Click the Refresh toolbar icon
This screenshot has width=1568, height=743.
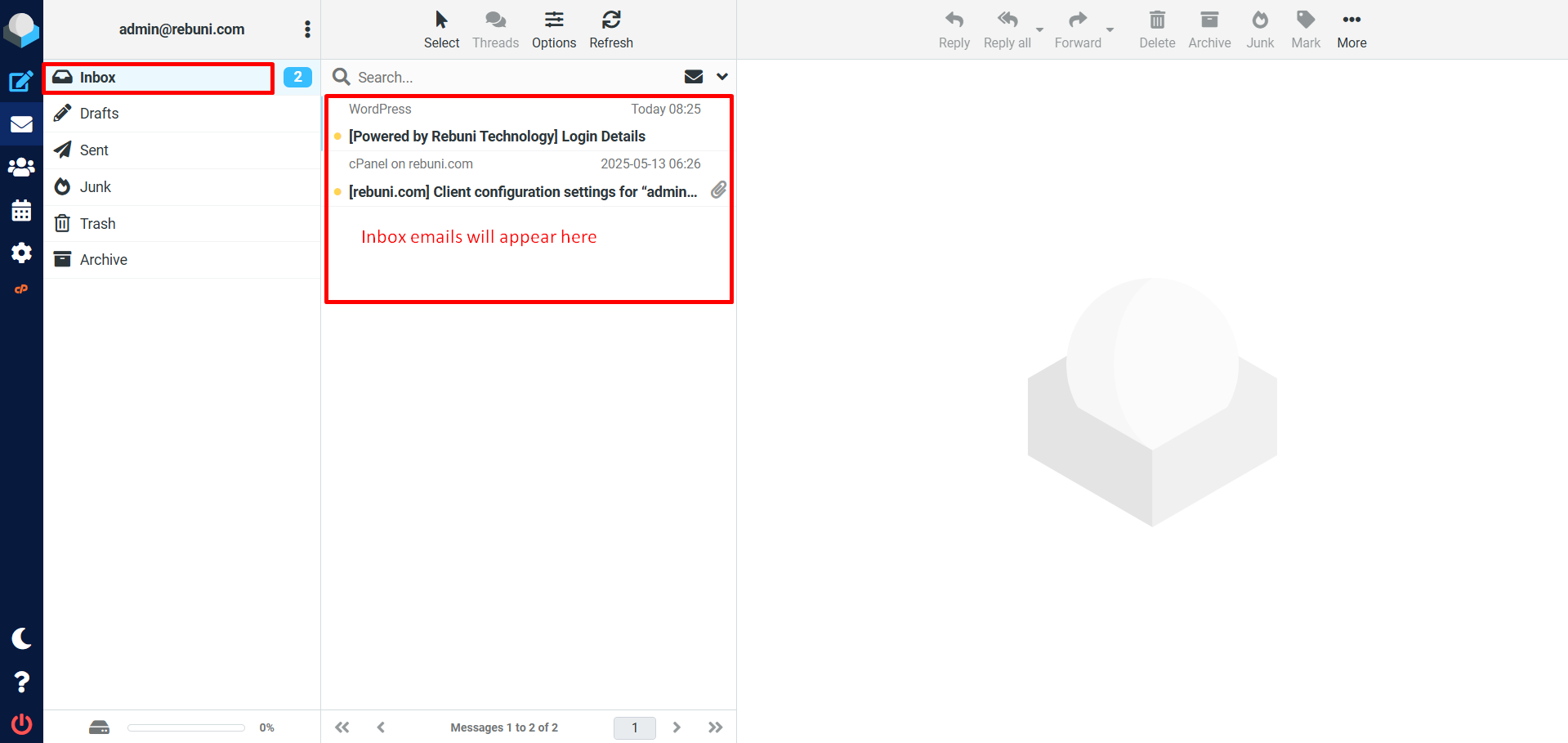point(610,29)
